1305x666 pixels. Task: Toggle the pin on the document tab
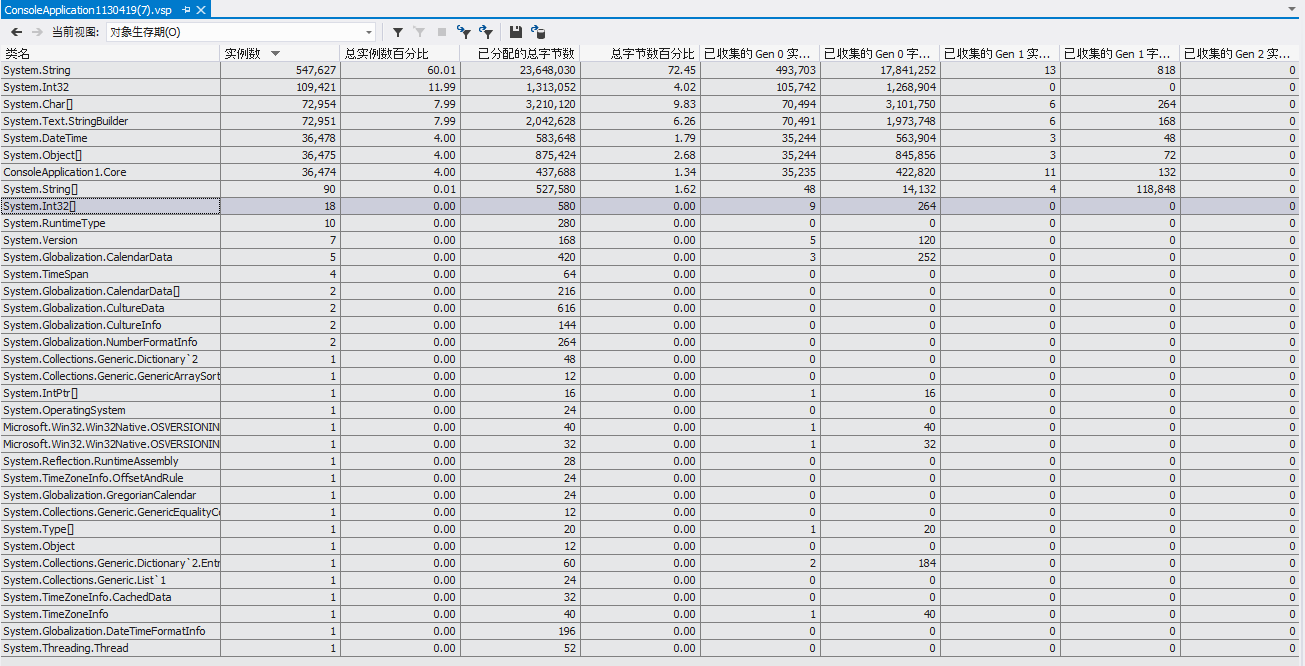[186, 9]
